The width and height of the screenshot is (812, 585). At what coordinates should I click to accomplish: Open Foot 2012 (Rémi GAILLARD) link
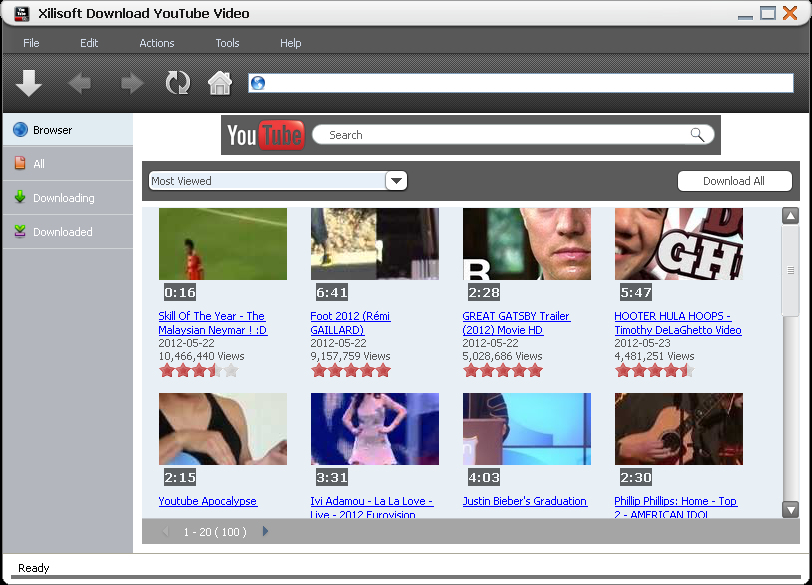click(x=350, y=323)
